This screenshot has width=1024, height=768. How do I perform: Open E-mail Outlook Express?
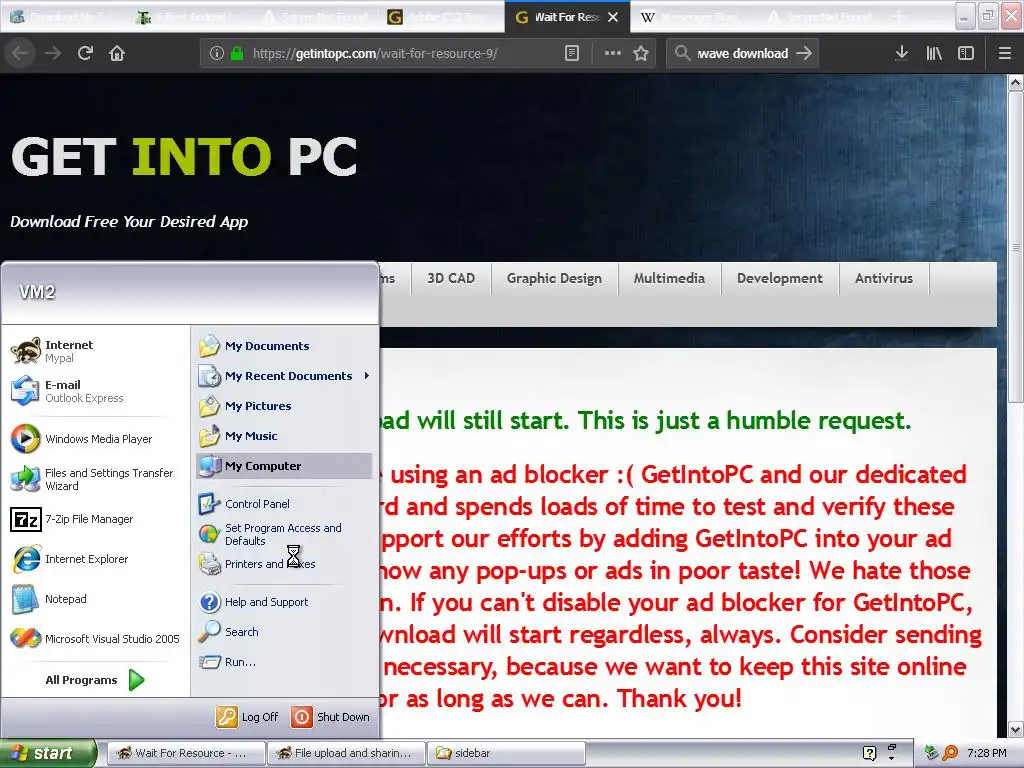(95, 391)
